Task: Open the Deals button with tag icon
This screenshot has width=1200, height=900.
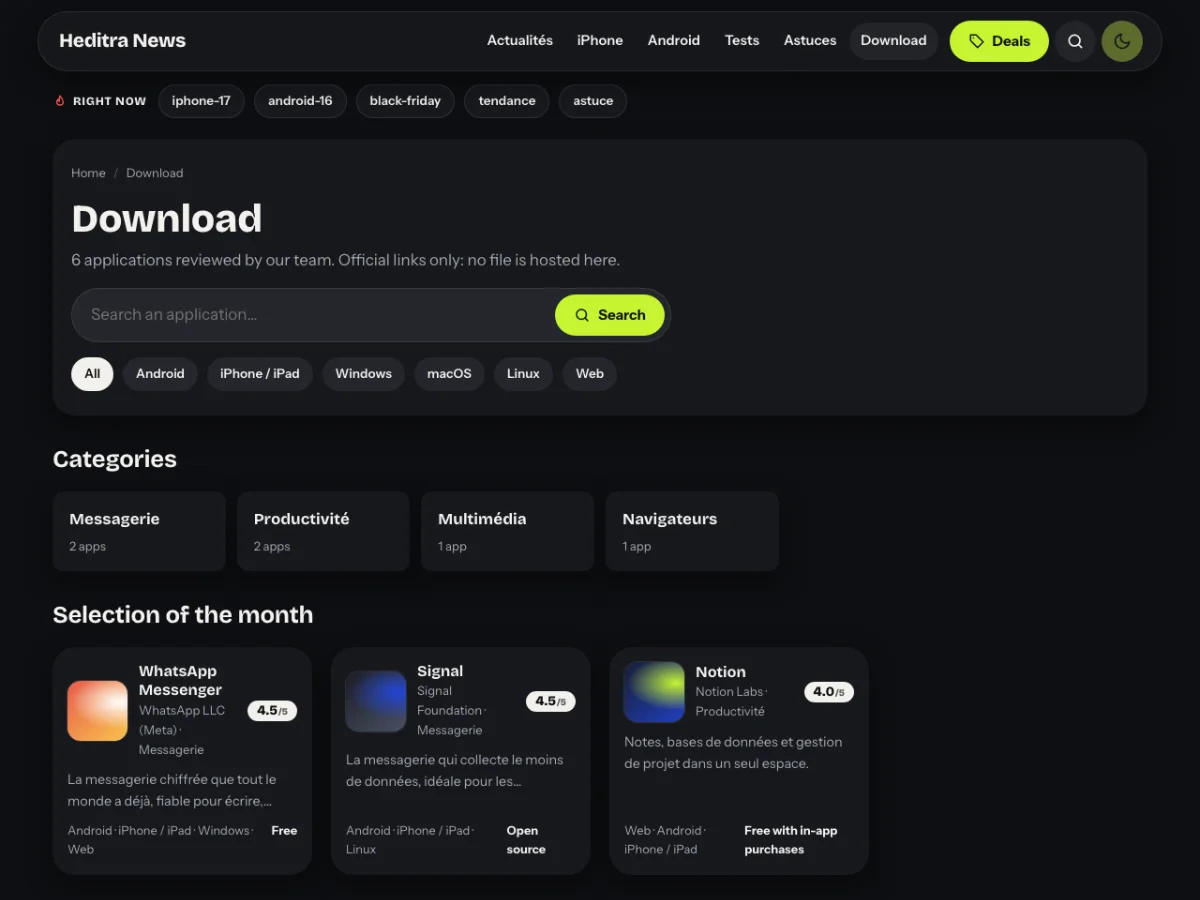Action: click(999, 41)
